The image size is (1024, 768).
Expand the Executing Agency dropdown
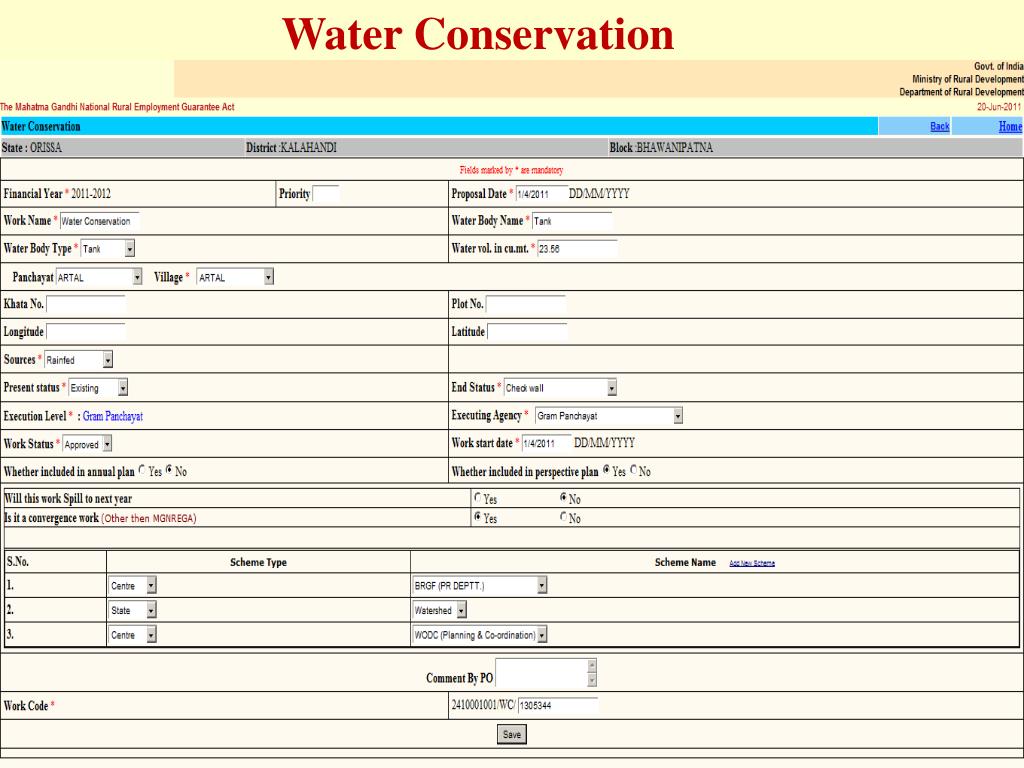pyautogui.click(x=609, y=416)
